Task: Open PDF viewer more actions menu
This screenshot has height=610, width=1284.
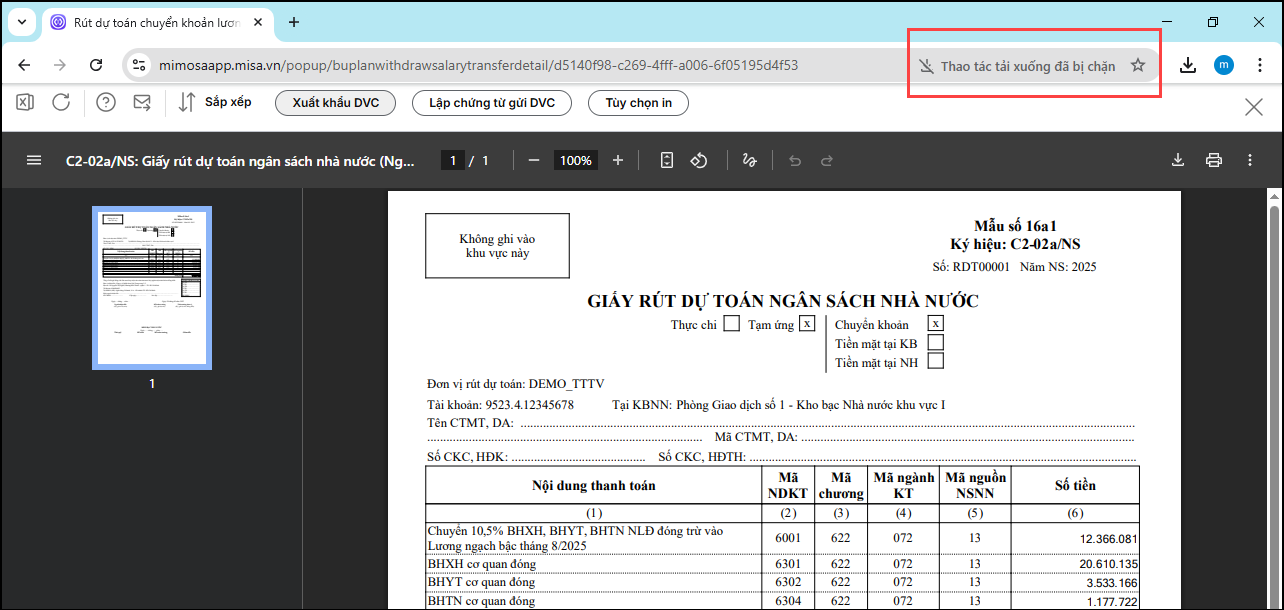Action: pos(1250,160)
